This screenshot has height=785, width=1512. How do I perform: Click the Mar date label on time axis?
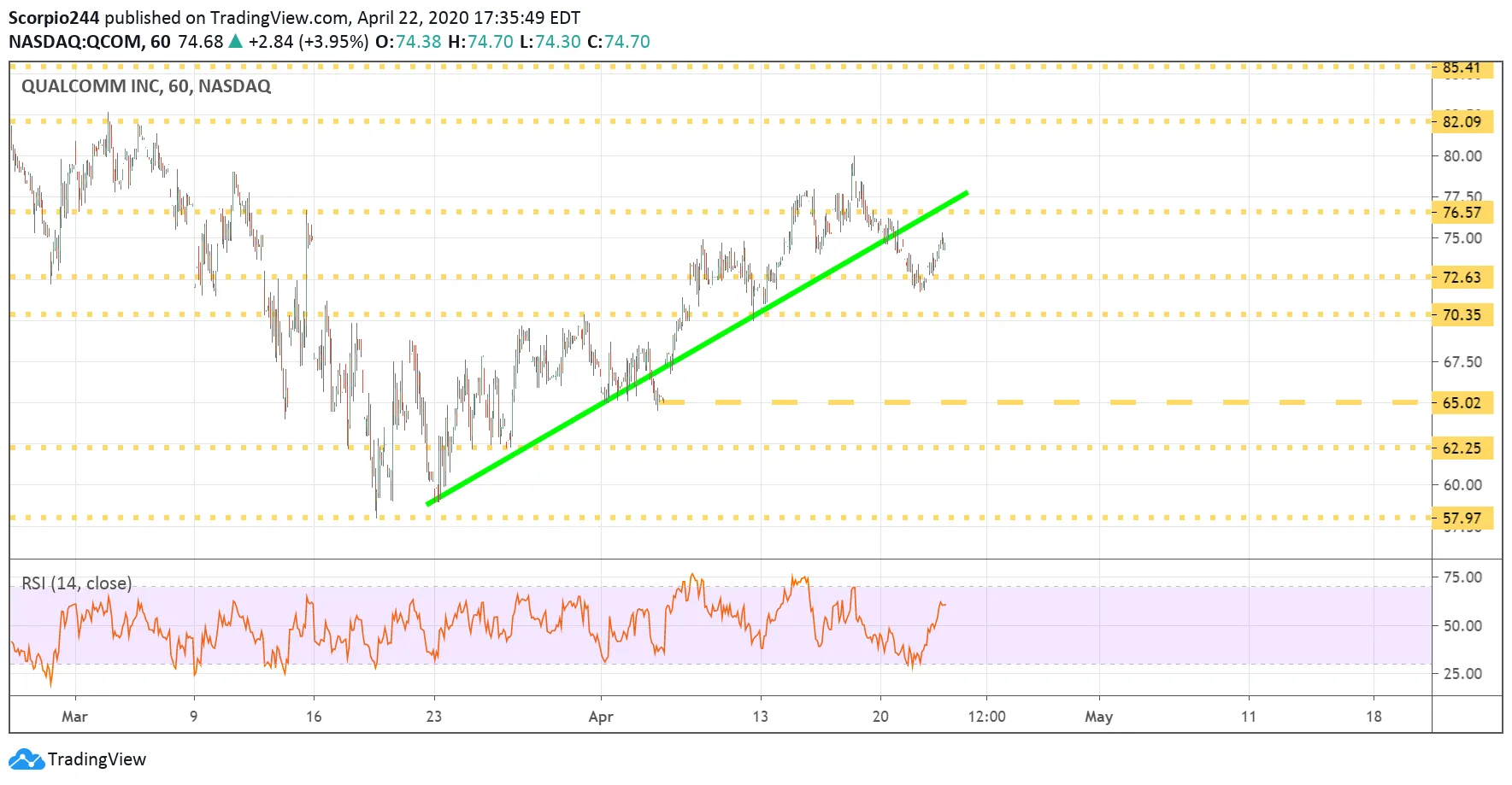tap(74, 717)
